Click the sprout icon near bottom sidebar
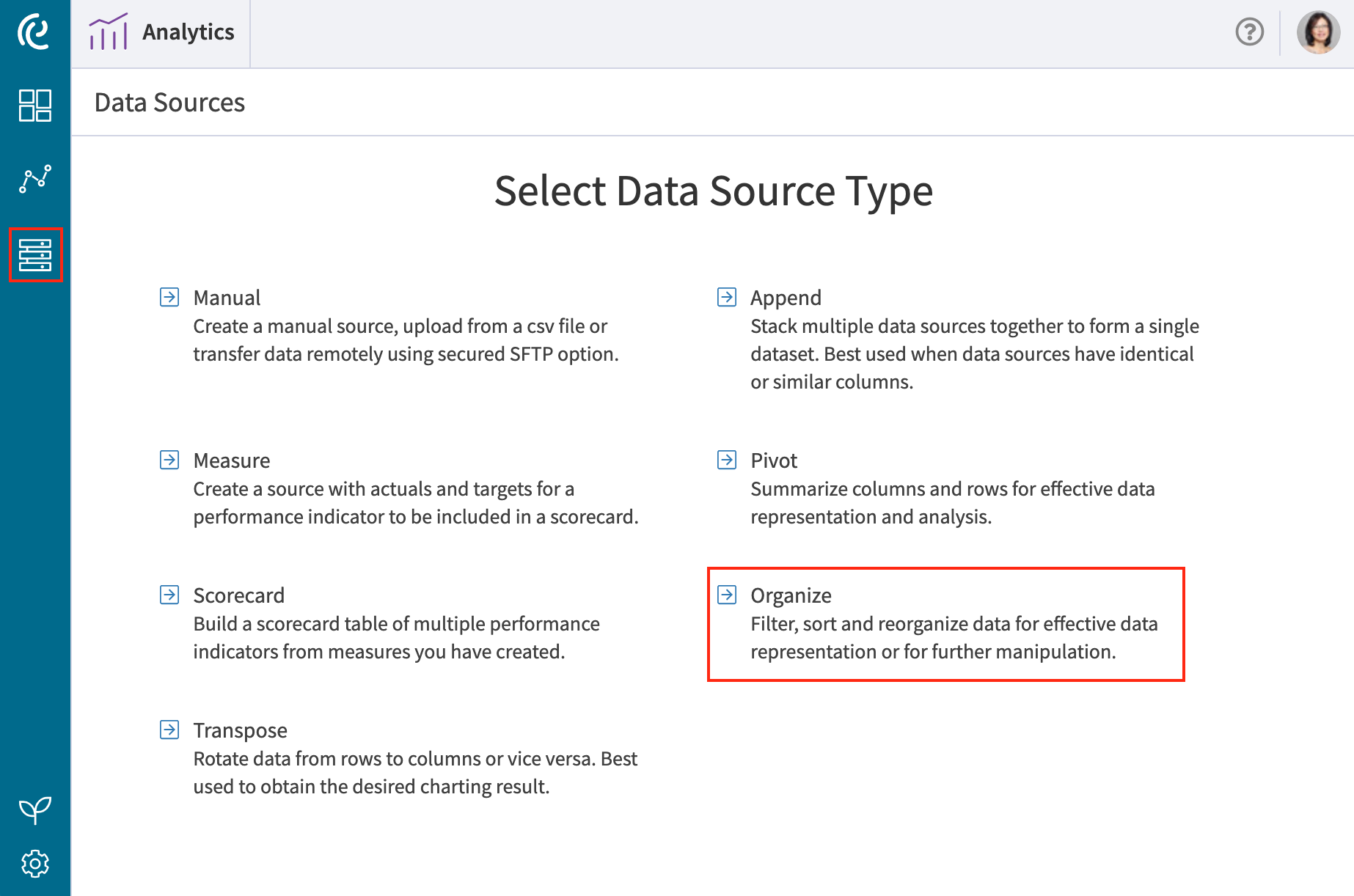This screenshot has width=1354, height=896. click(x=34, y=810)
